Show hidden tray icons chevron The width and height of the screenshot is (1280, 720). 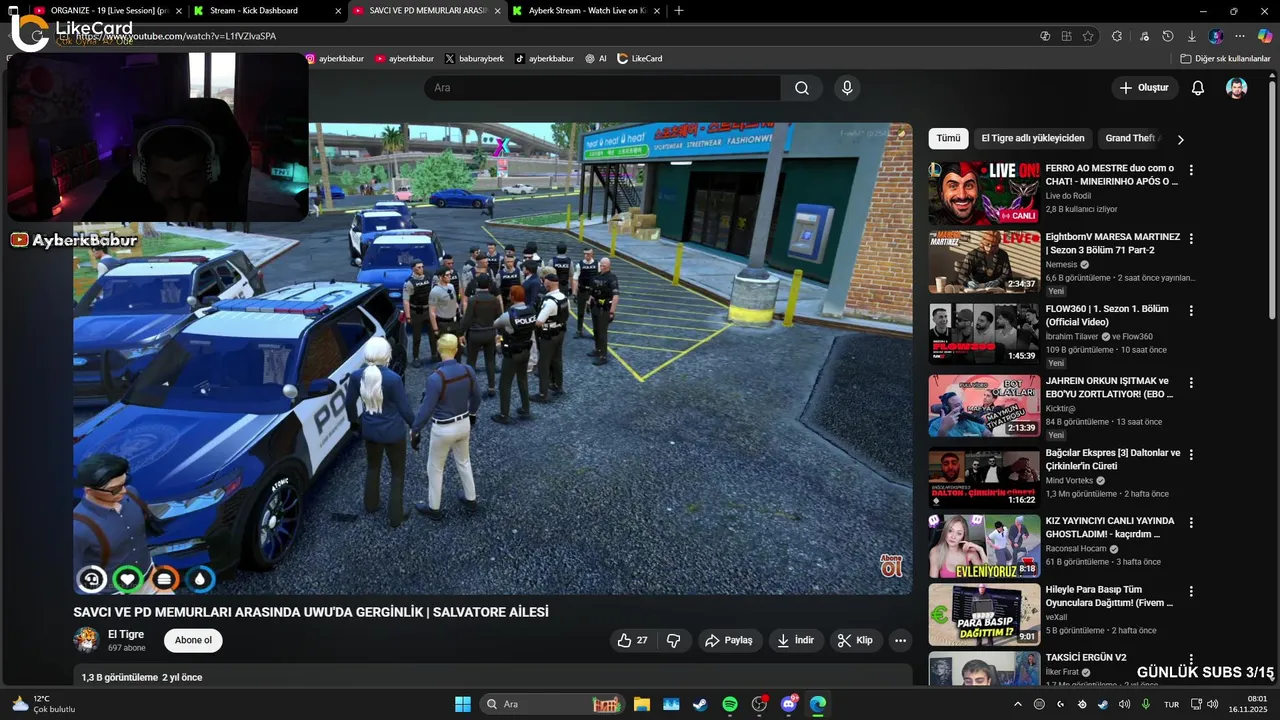click(1018, 704)
